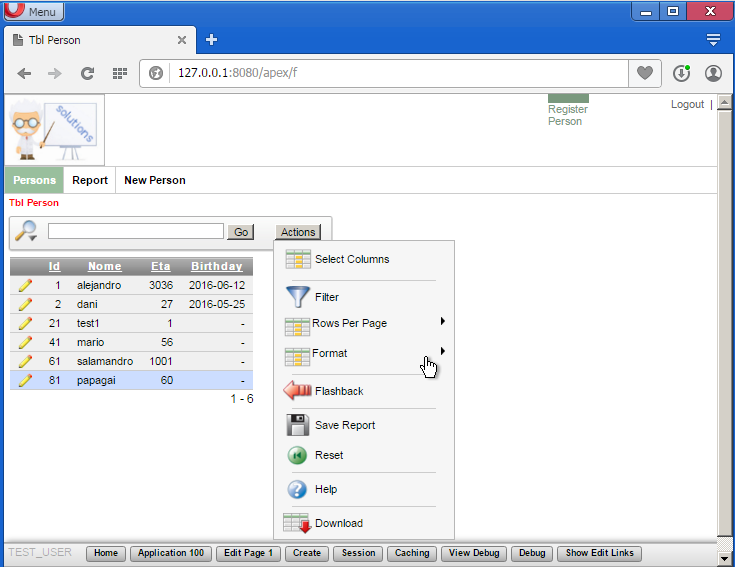This screenshot has height=567, width=735.
Task: Expand the Rows Per Page submenu
Action: coord(442,321)
